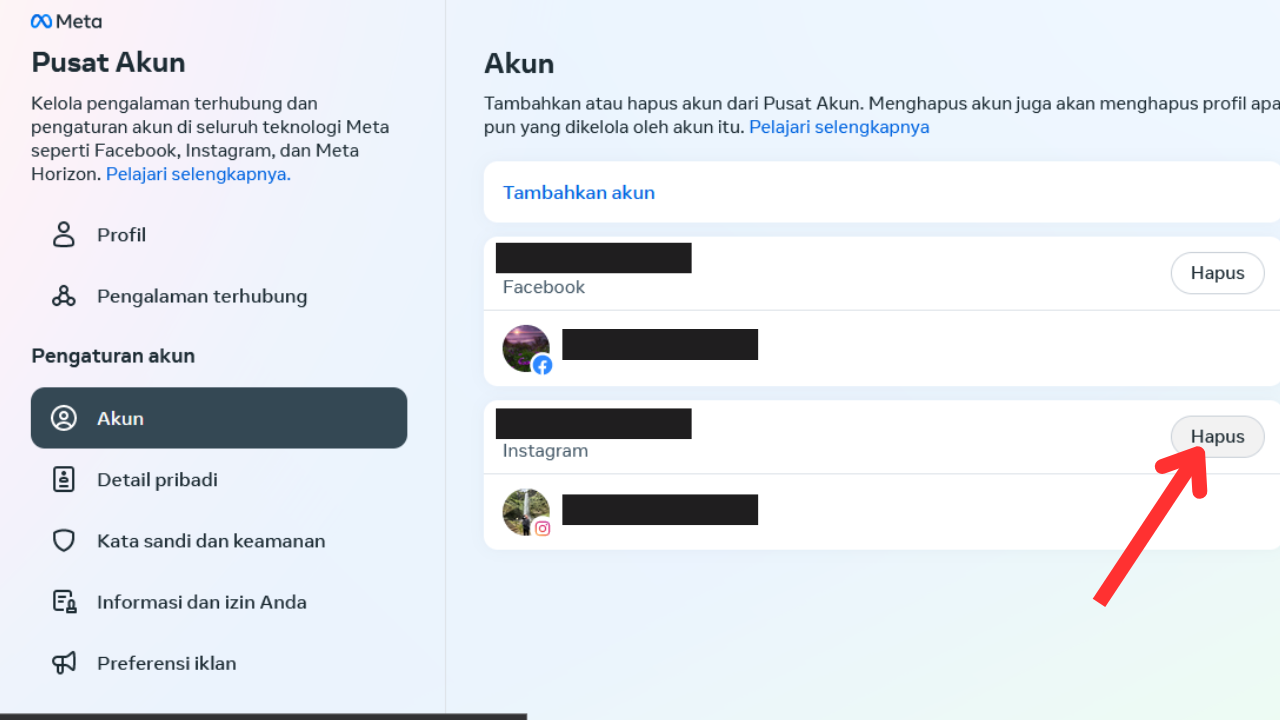Click the Pengalaman terhubung connected-nodes icon

tap(64, 296)
